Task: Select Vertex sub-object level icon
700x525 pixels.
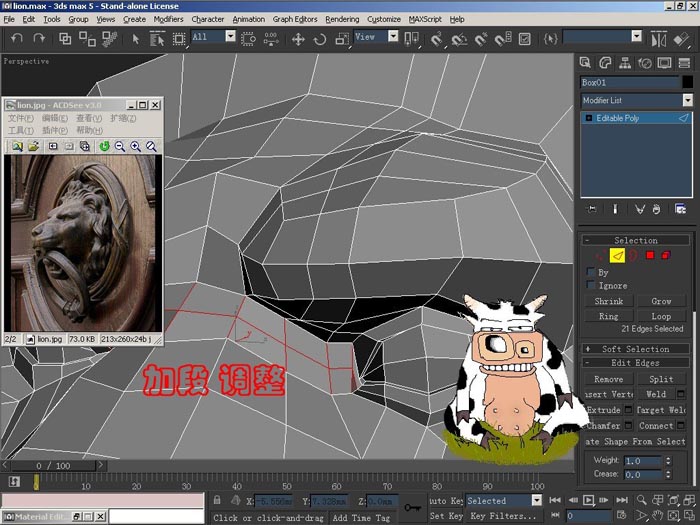Action: click(x=600, y=255)
